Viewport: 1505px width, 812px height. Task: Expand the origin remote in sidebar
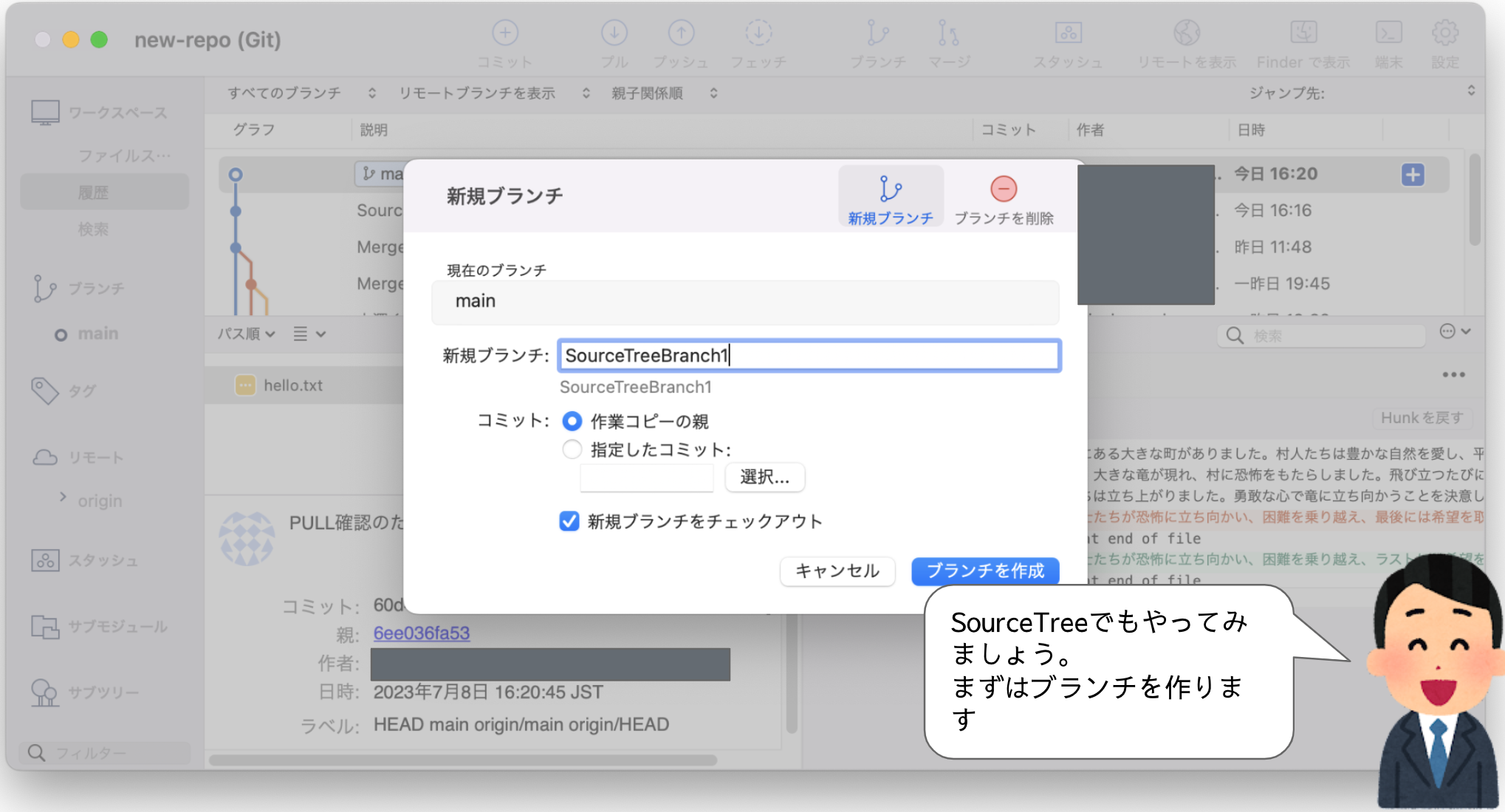pyautogui.click(x=63, y=500)
